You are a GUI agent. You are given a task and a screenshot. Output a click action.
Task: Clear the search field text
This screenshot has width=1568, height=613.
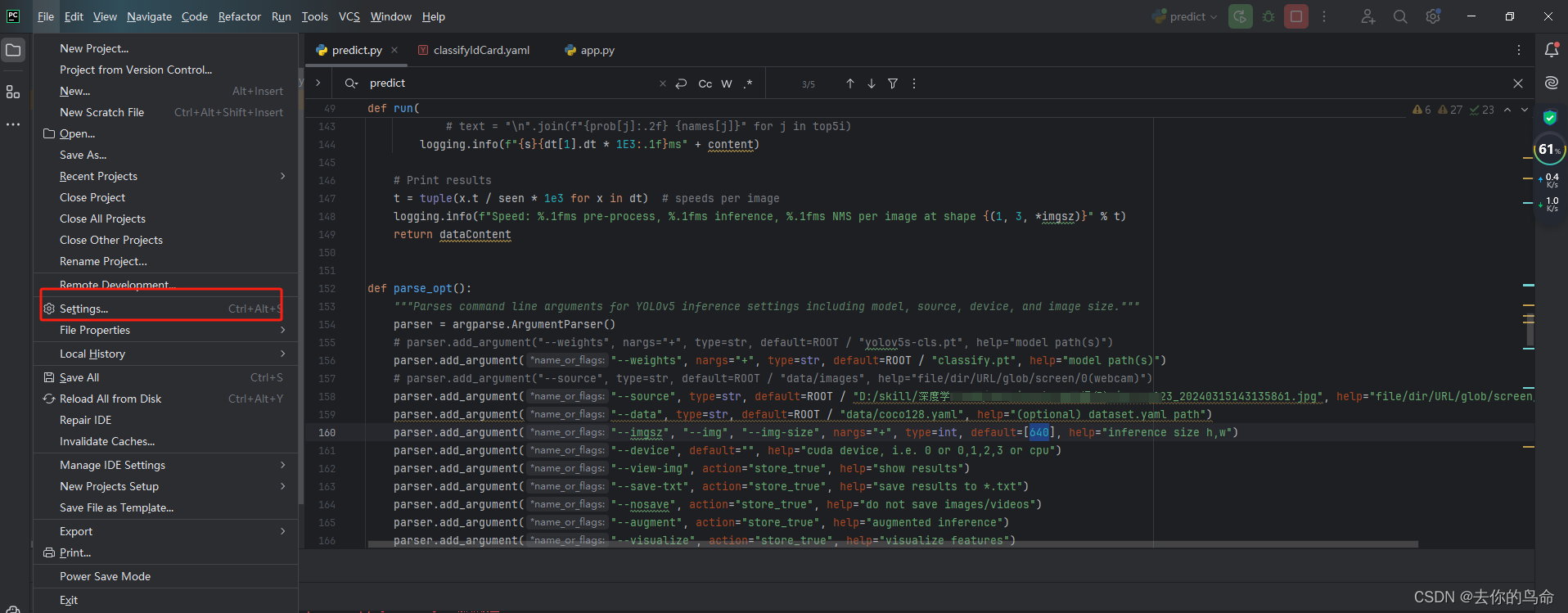coord(663,83)
